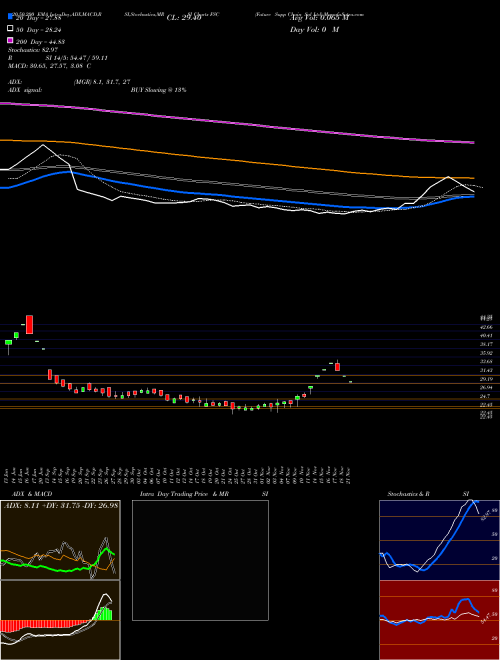Click the MACD histogram chart panel

60,620
